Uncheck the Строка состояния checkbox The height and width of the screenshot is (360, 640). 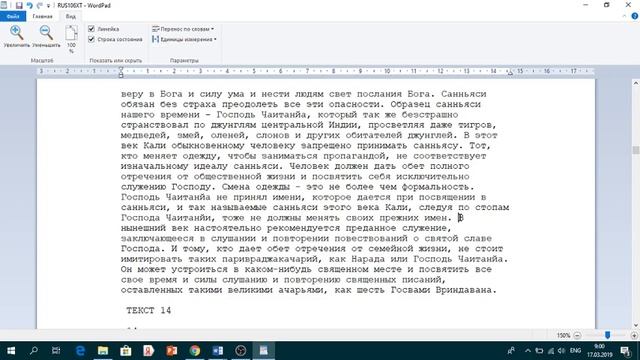coord(91,39)
